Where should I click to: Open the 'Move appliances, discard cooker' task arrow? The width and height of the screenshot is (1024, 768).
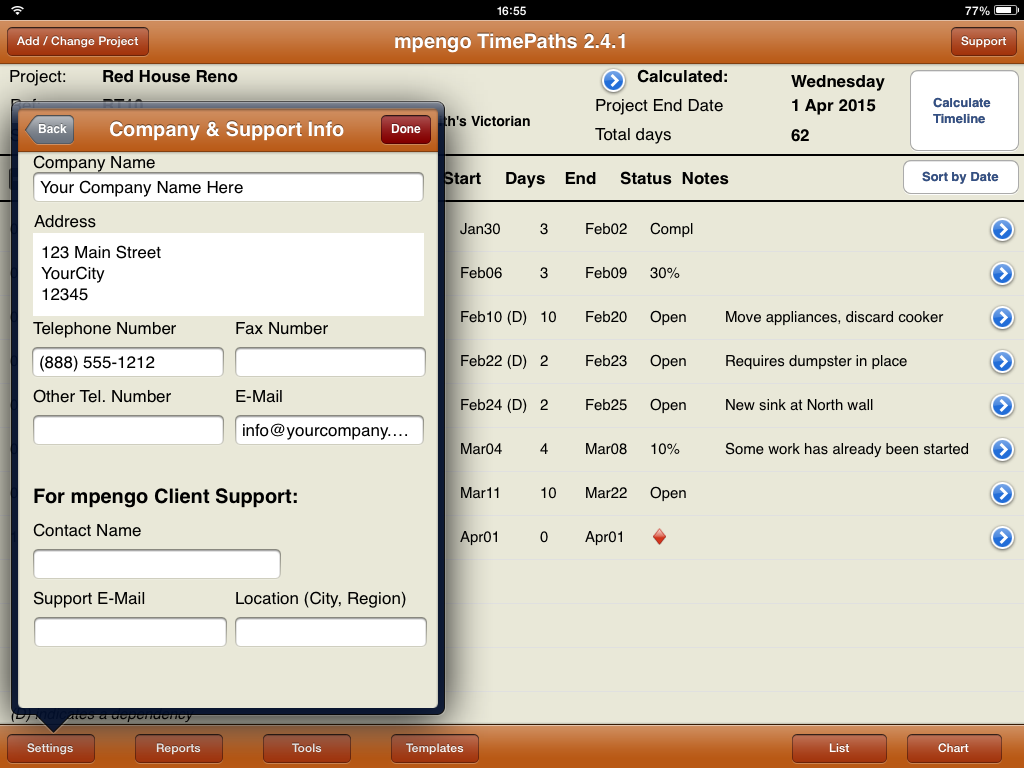(x=1002, y=318)
